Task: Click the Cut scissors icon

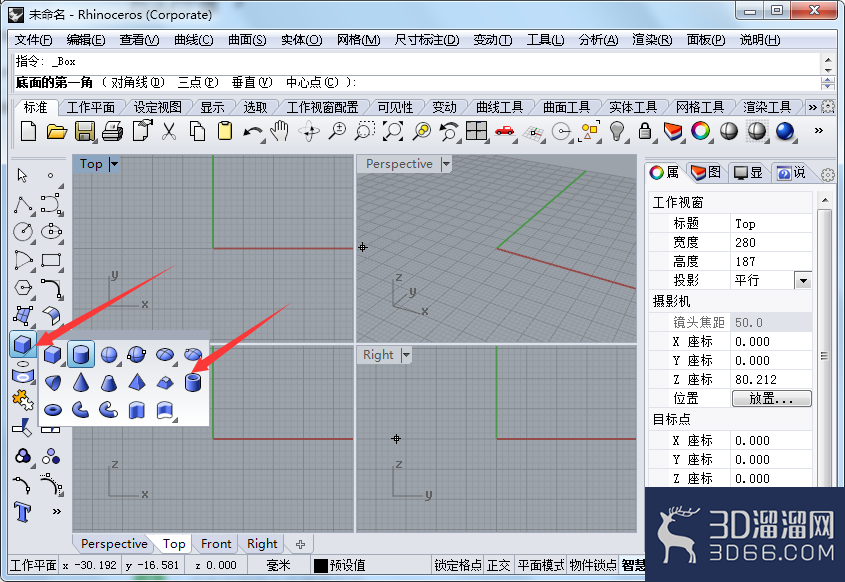Action: tap(169, 131)
